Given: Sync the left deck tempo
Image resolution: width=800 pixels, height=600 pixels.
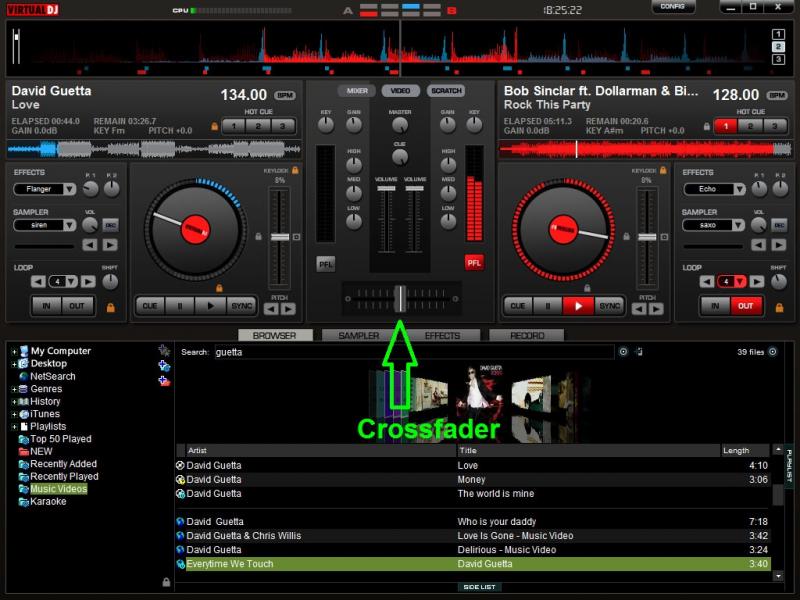Looking at the screenshot, I should pyautogui.click(x=241, y=306).
